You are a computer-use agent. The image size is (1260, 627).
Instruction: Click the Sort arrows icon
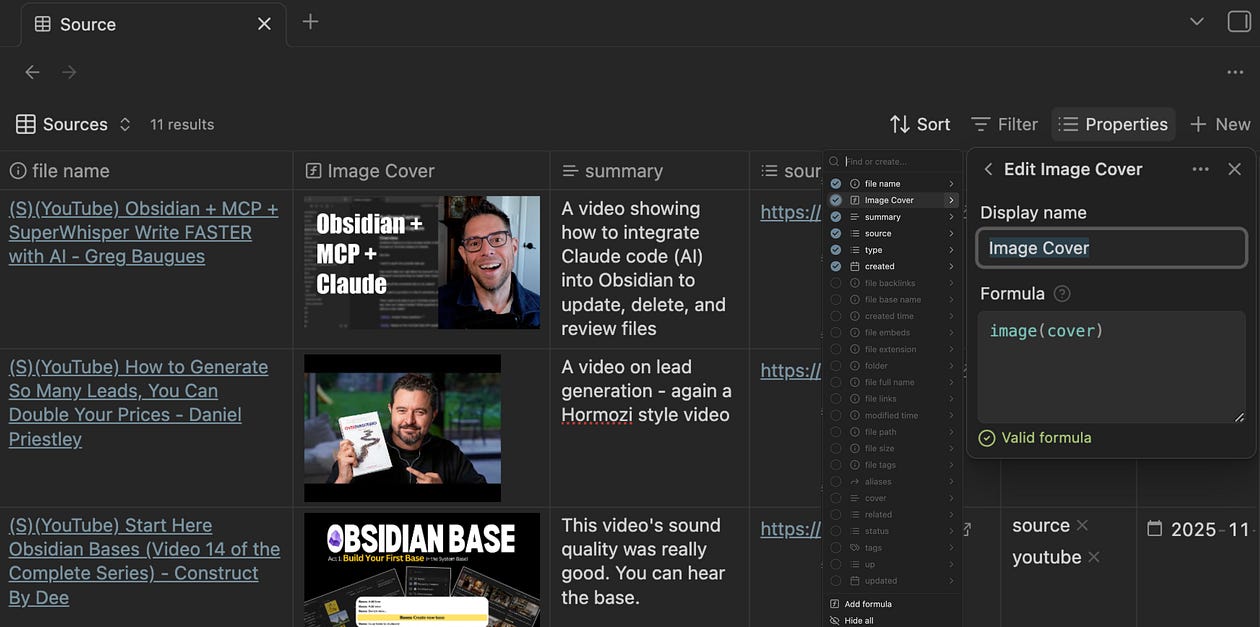900,124
